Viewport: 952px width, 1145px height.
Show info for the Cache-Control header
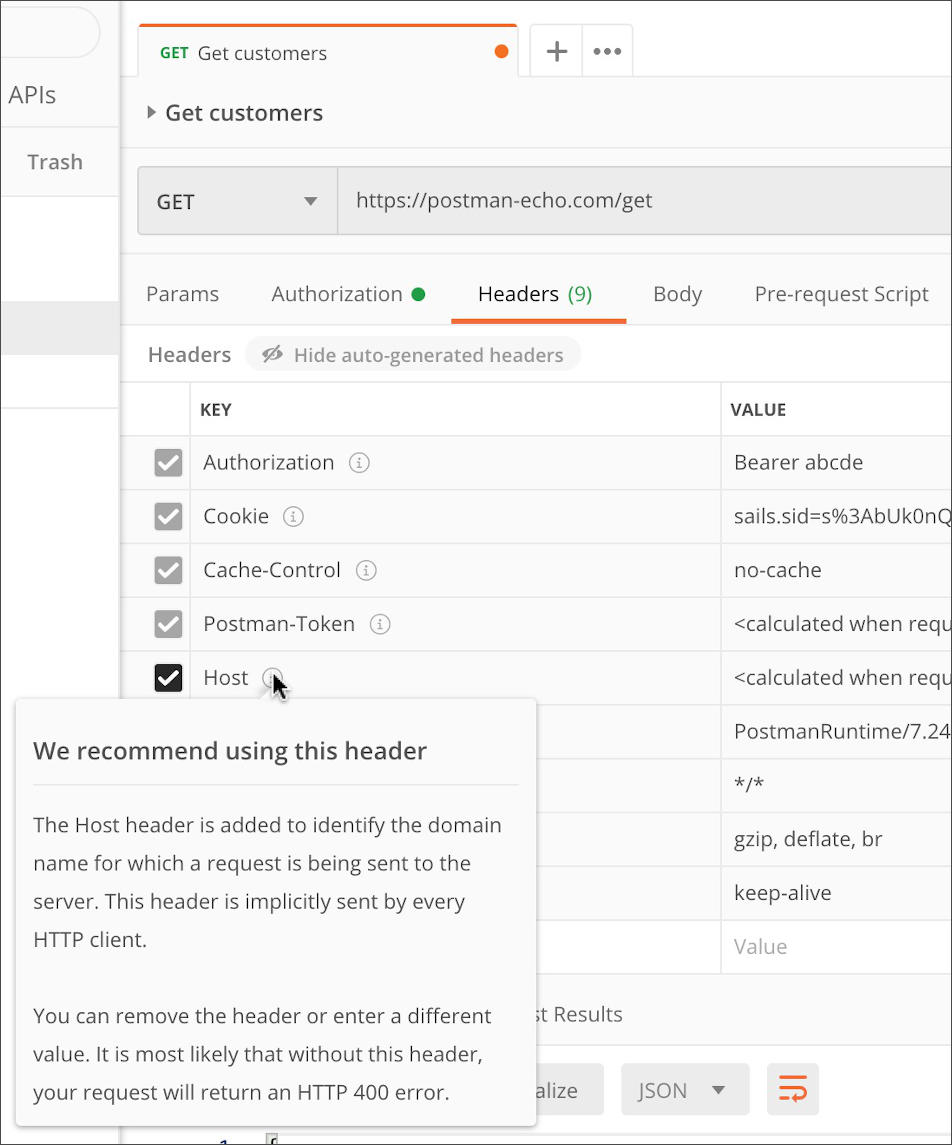[366, 570]
